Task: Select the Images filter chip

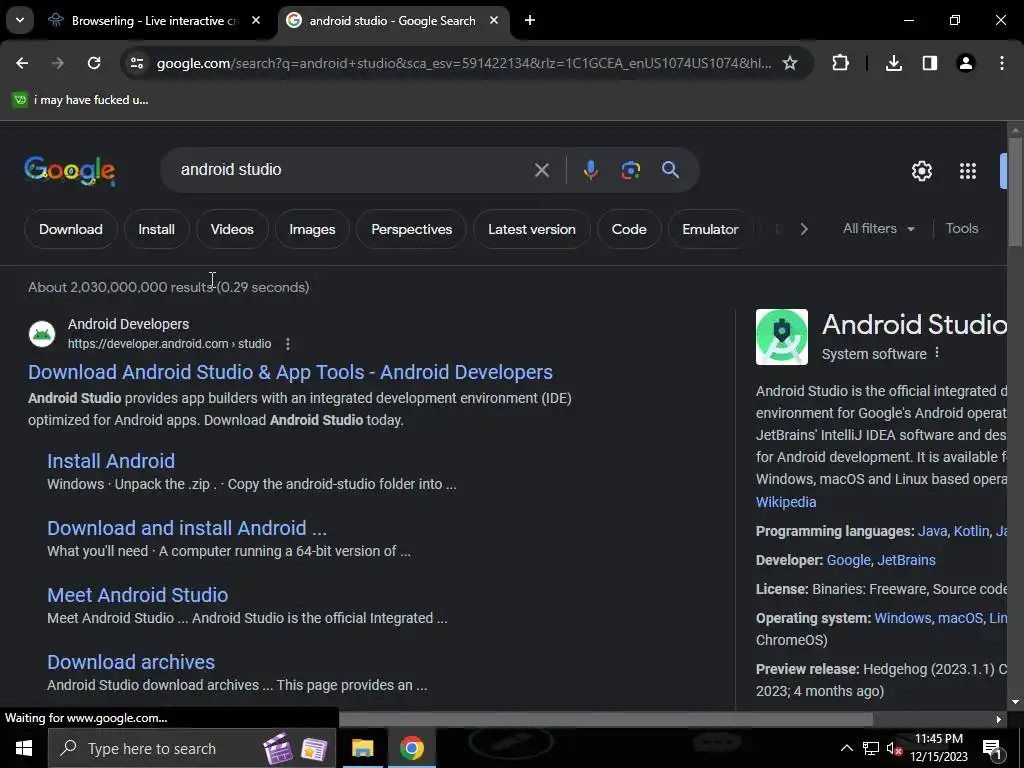Action: (312, 229)
